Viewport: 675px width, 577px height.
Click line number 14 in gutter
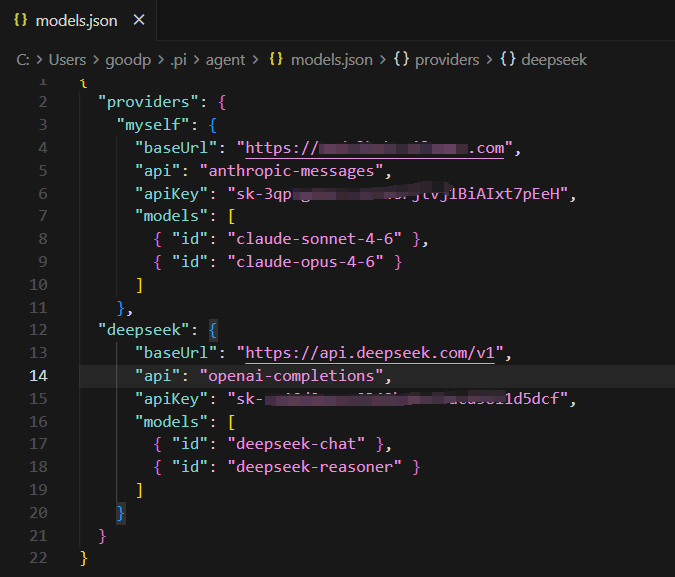38,376
